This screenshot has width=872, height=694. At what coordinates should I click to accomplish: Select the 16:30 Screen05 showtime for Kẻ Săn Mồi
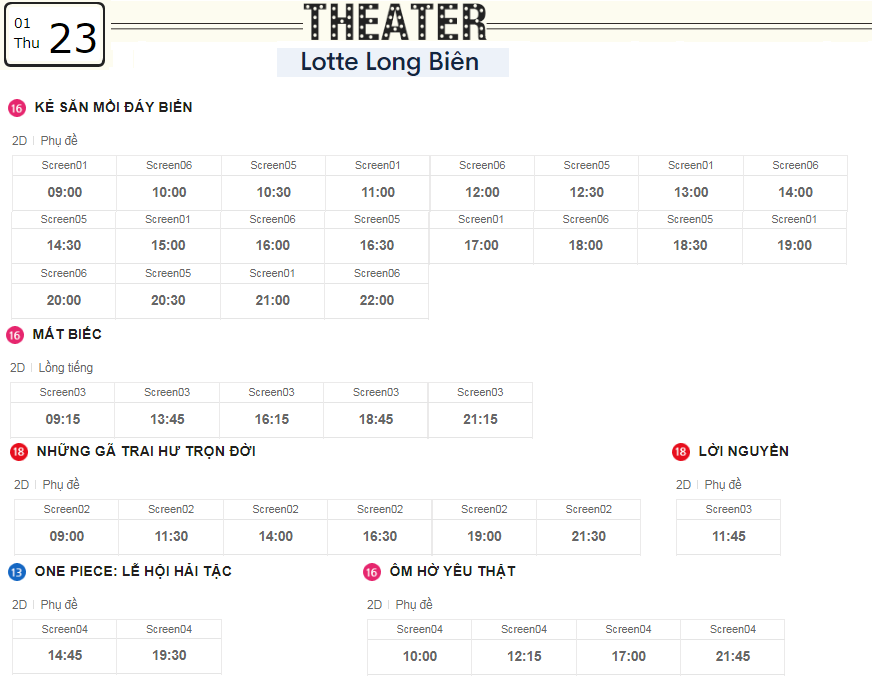coord(377,237)
